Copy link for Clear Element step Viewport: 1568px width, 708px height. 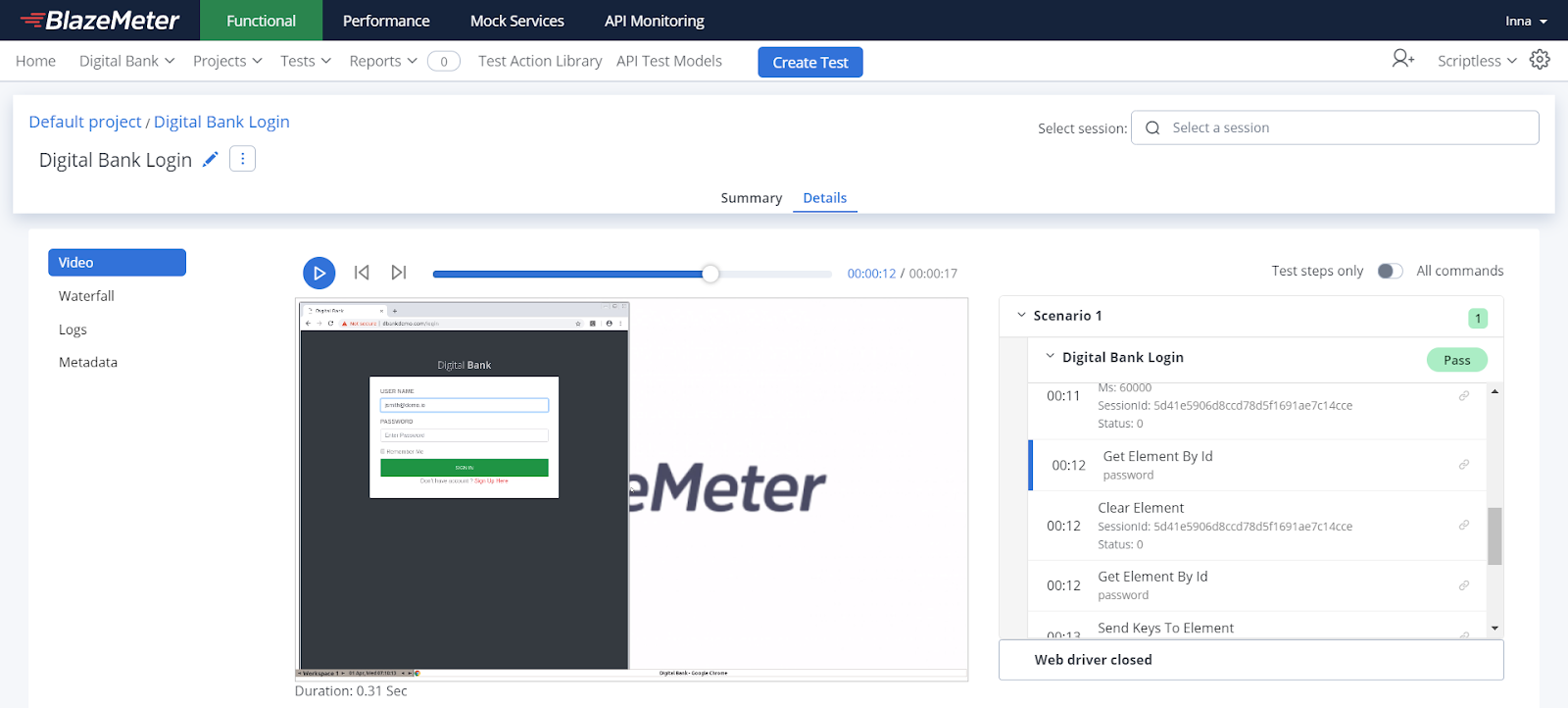pos(1464,526)
